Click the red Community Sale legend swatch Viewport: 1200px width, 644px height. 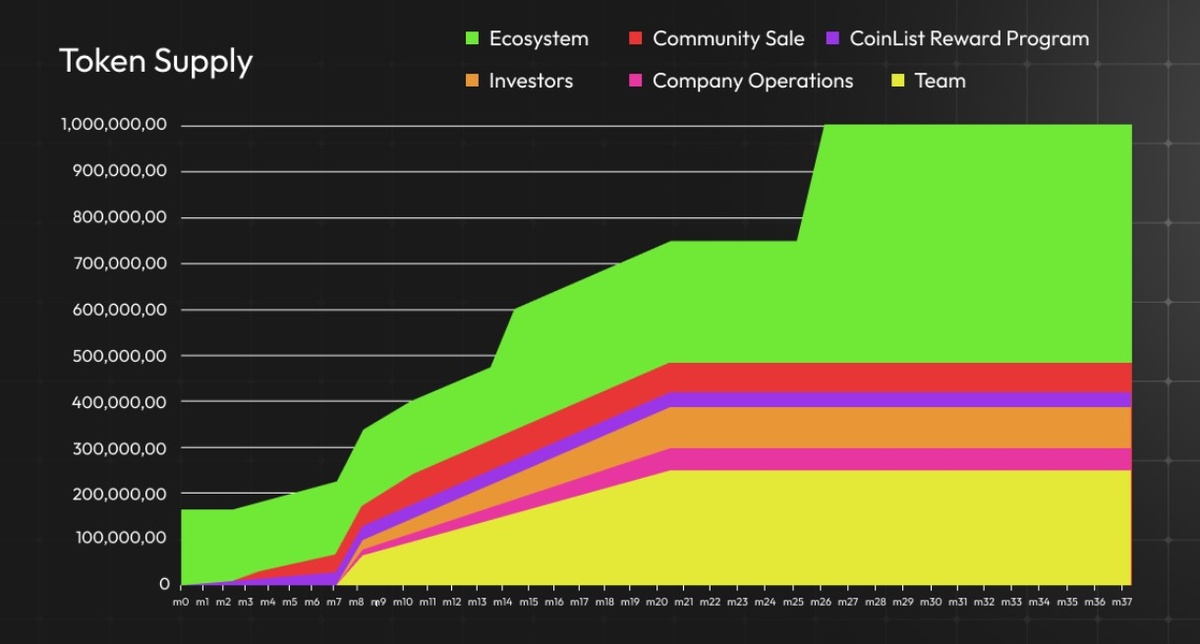[635, 39]
